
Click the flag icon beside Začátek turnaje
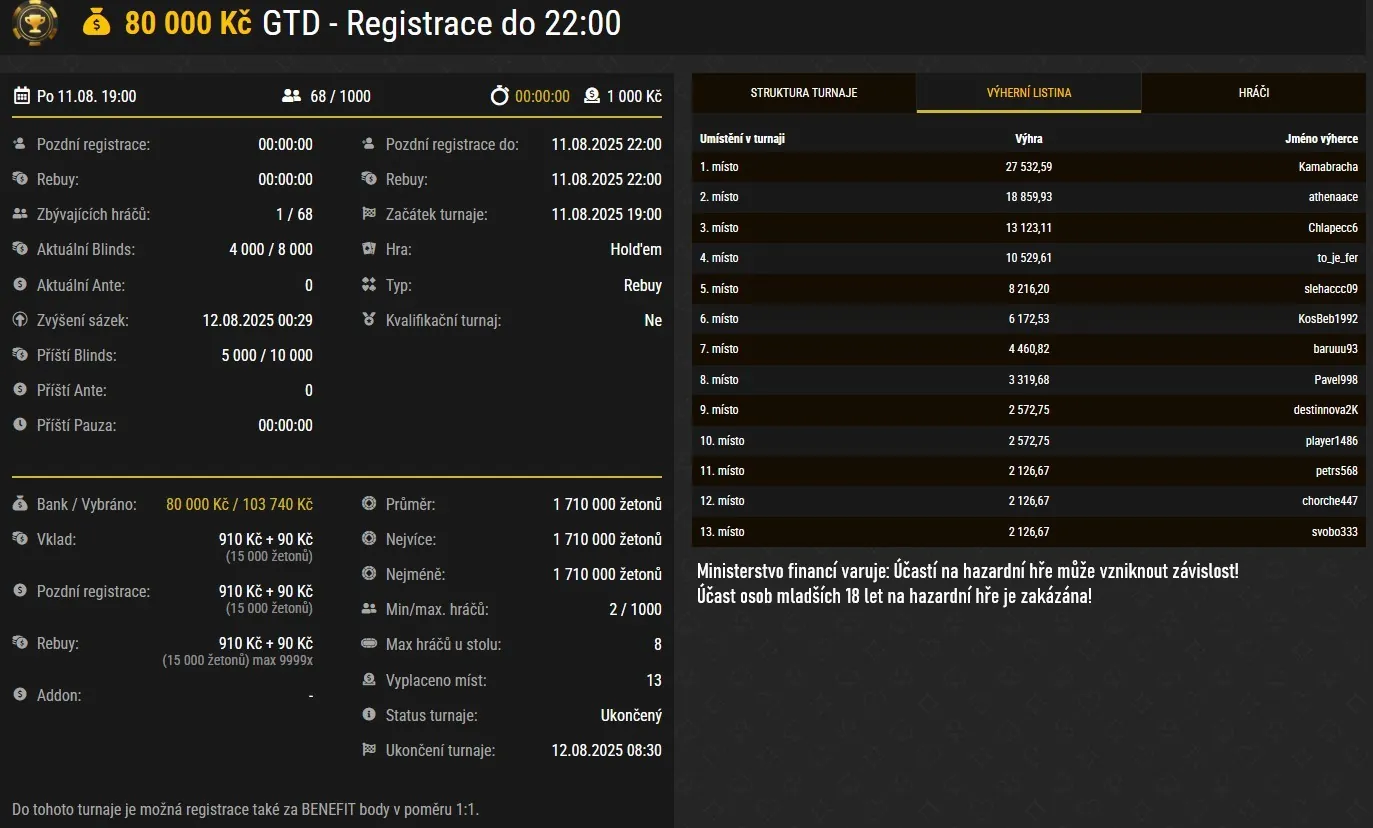tap(369, 214)
